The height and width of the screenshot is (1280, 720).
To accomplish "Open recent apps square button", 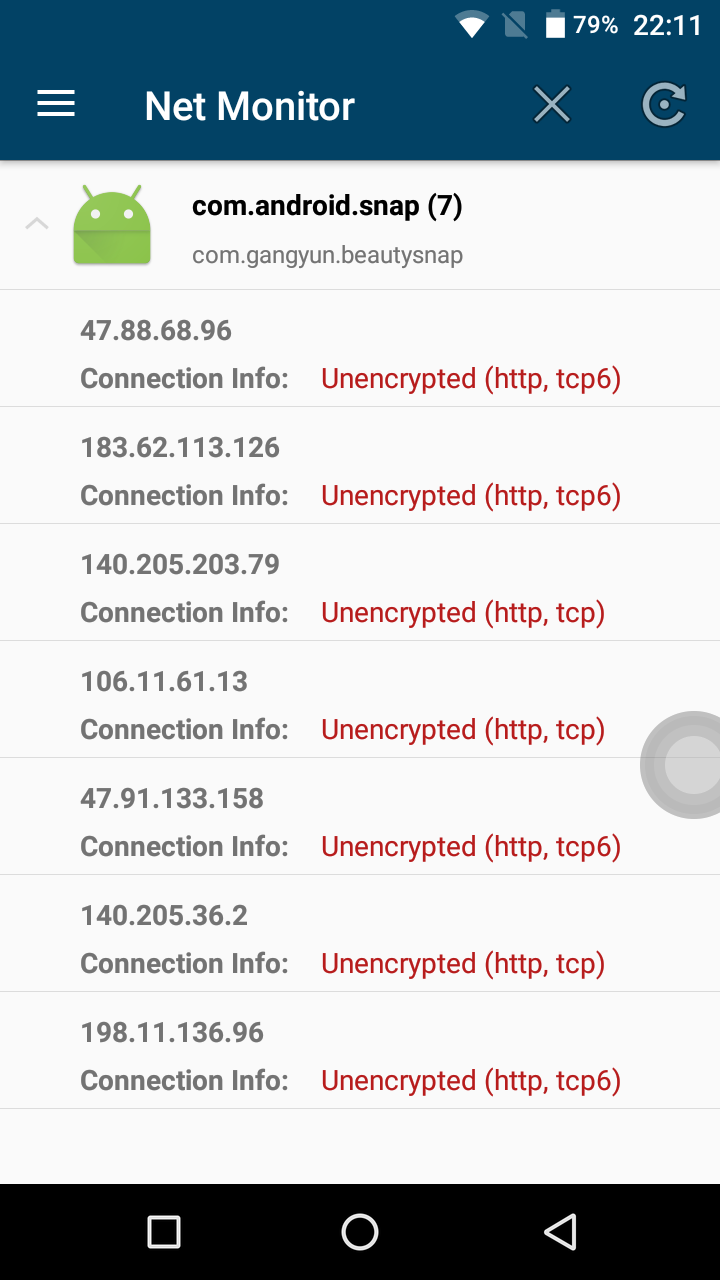I will (164, 1232).
